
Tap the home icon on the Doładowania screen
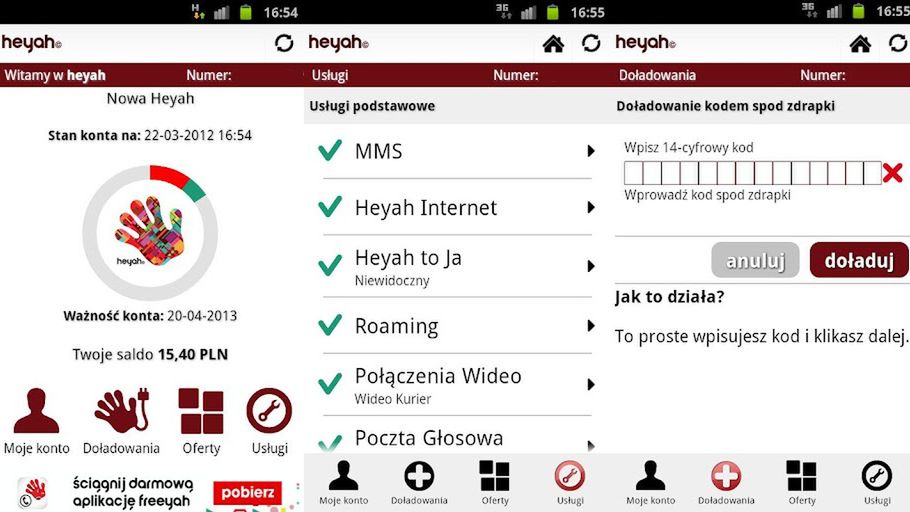pos(860,44)
